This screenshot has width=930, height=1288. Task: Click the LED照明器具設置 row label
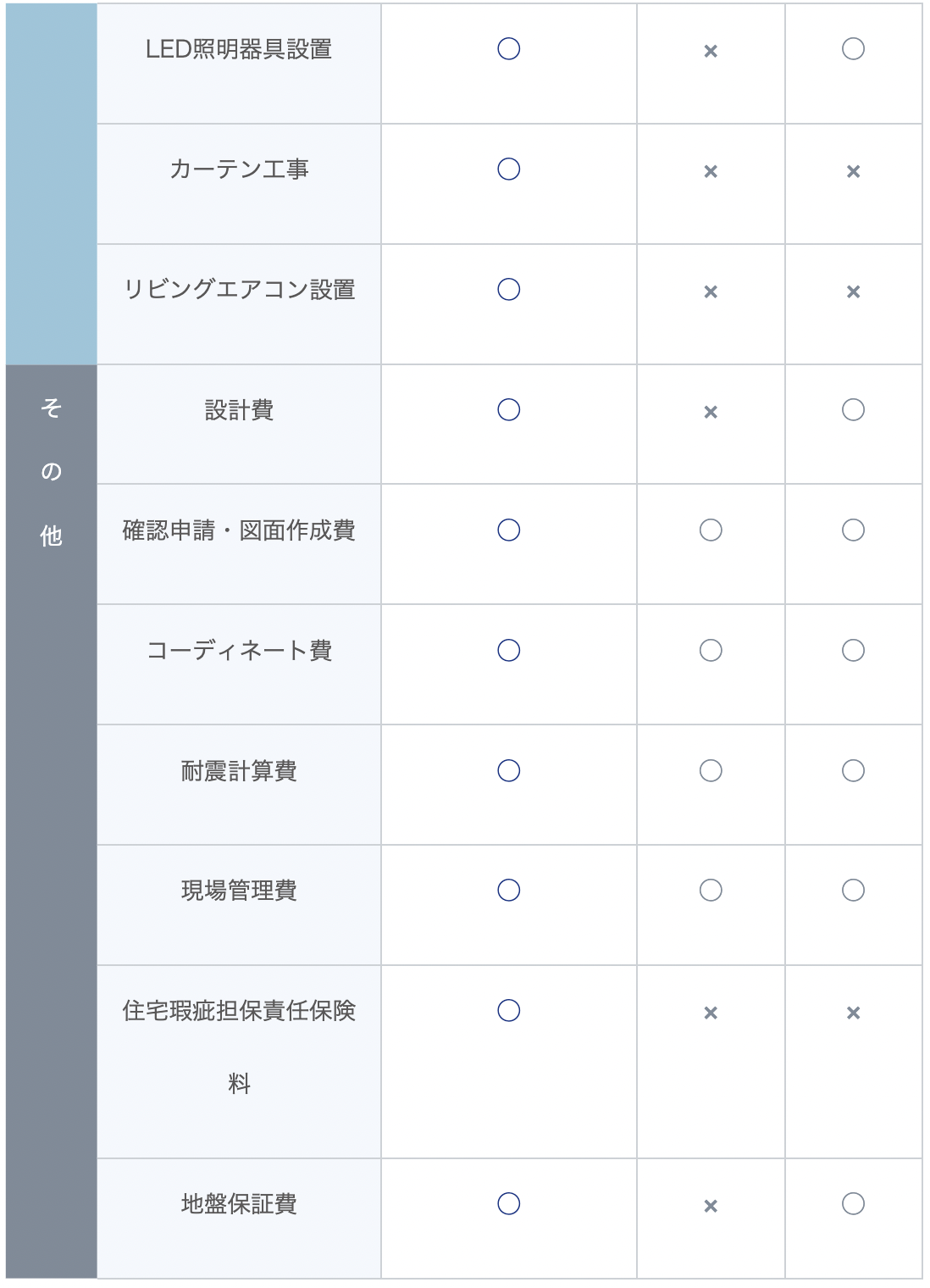pyautogui.click(x=239, y=50)
